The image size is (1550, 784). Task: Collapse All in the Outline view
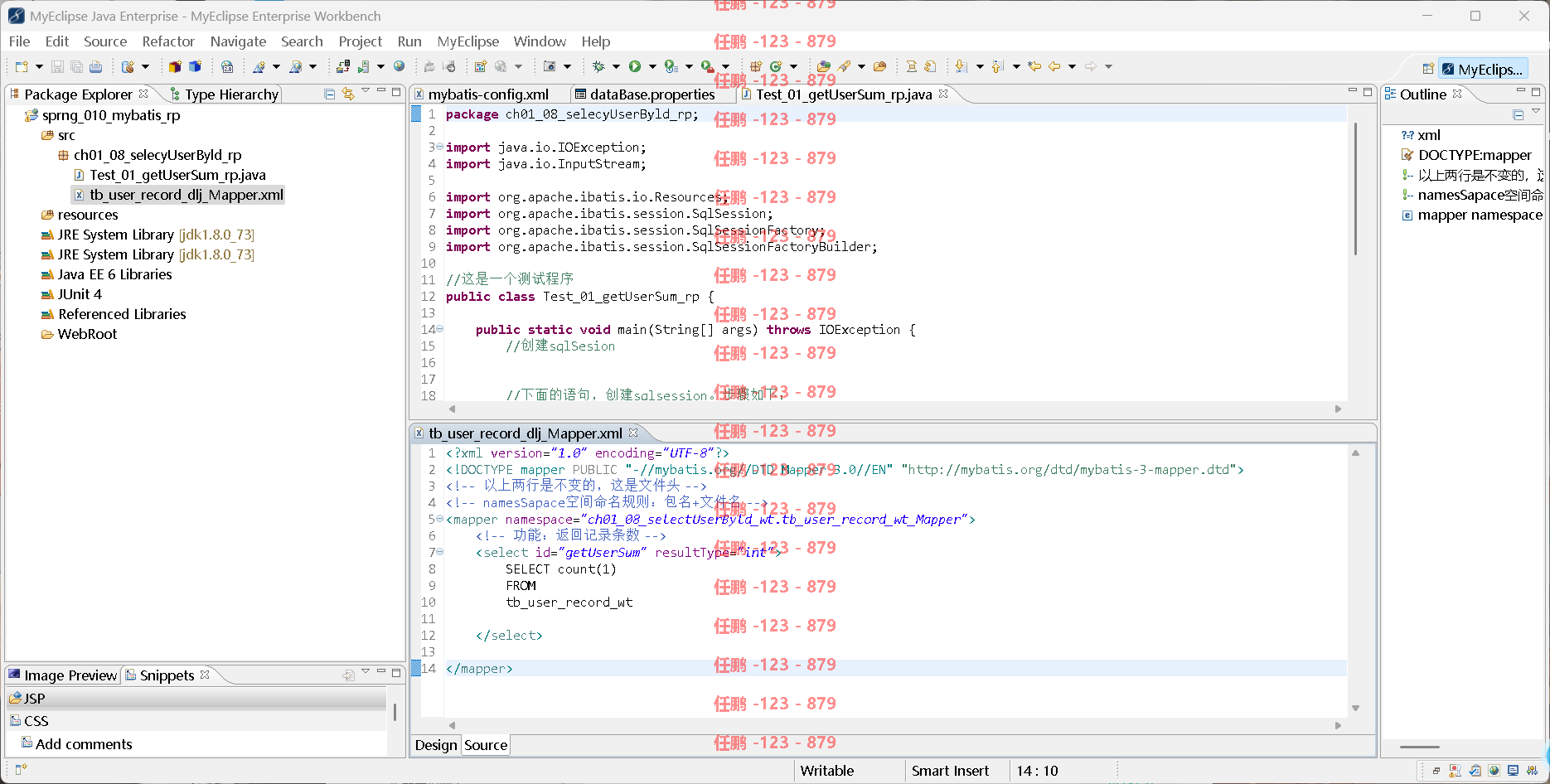click(x=1519, y=115)
